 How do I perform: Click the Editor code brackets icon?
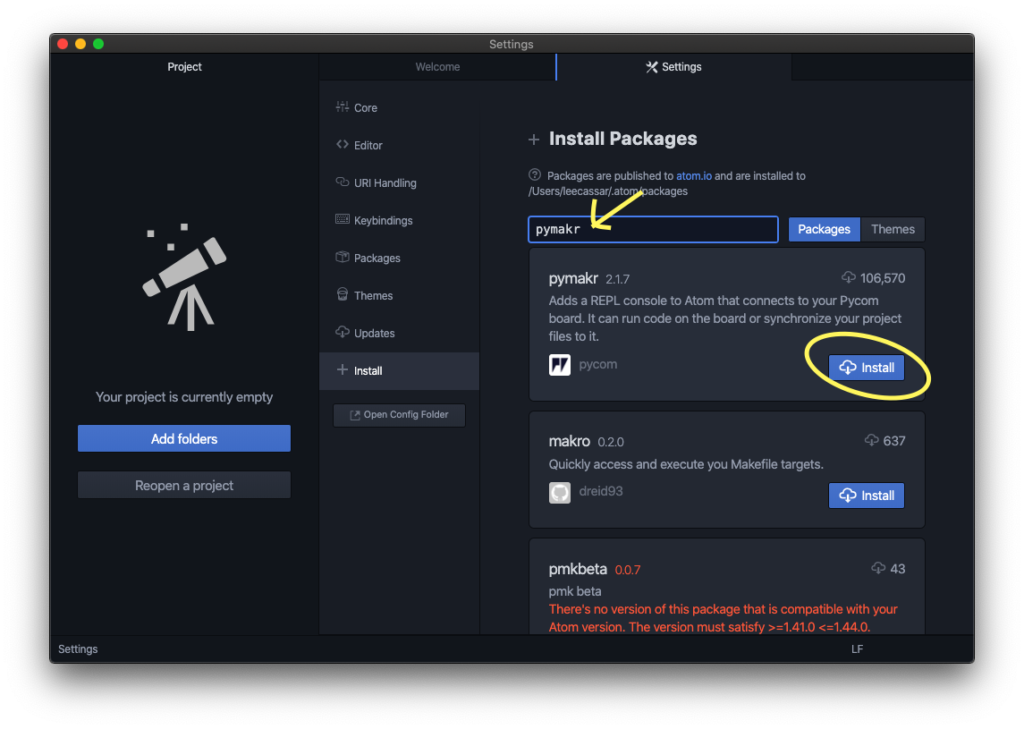342,144
